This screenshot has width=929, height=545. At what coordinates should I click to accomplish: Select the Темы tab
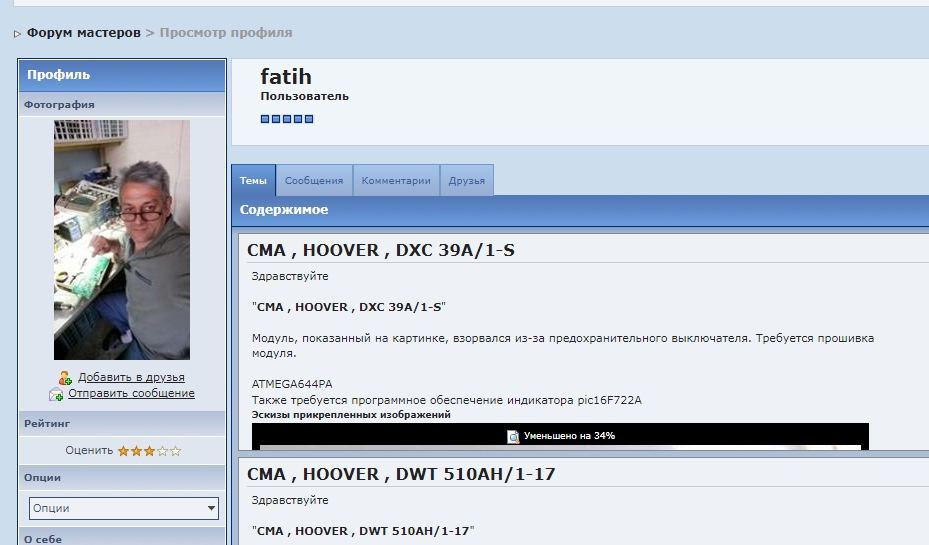pos(253,181)
